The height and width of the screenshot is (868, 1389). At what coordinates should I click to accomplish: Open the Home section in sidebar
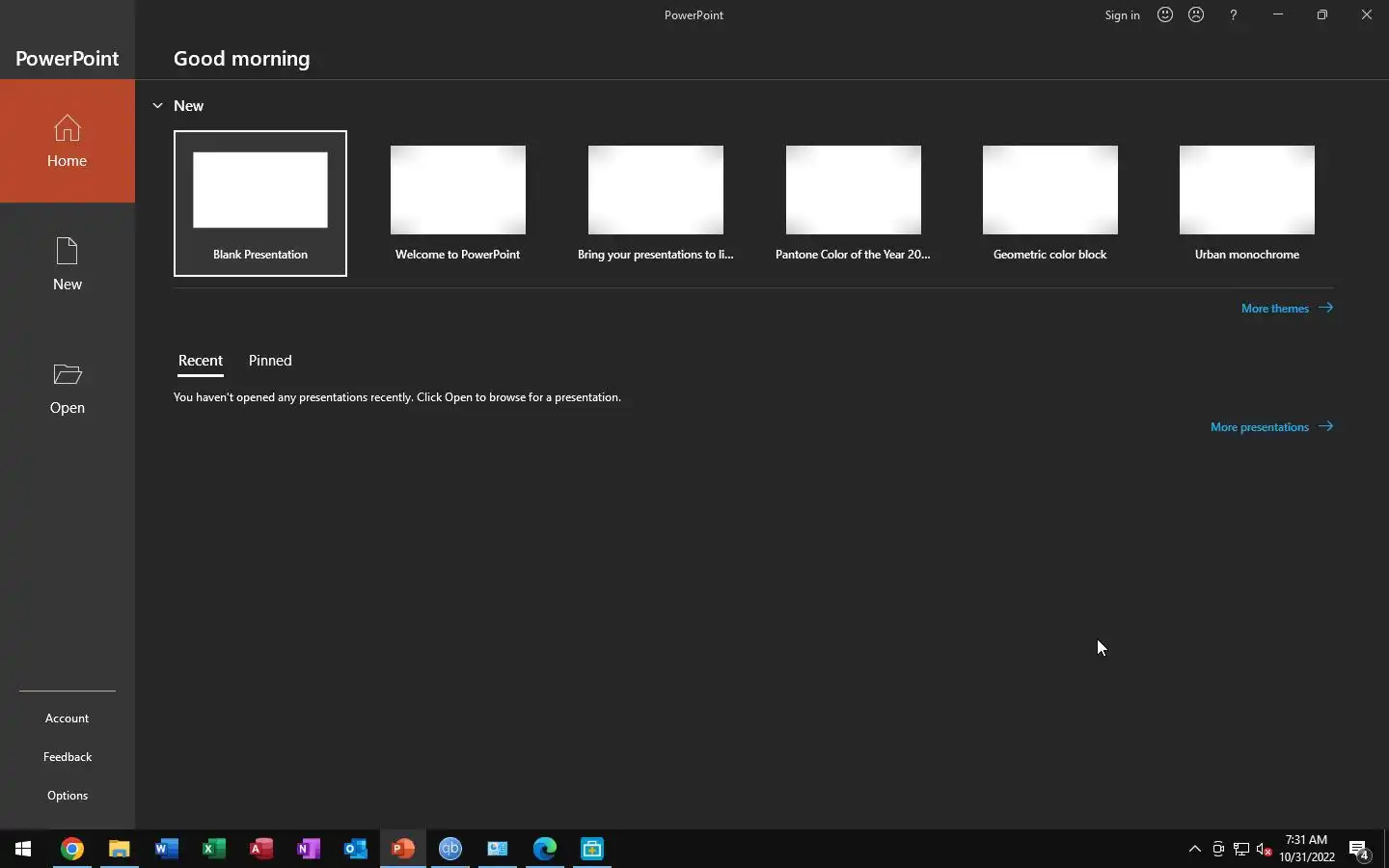pyautogui.click(x=68, y=141)
